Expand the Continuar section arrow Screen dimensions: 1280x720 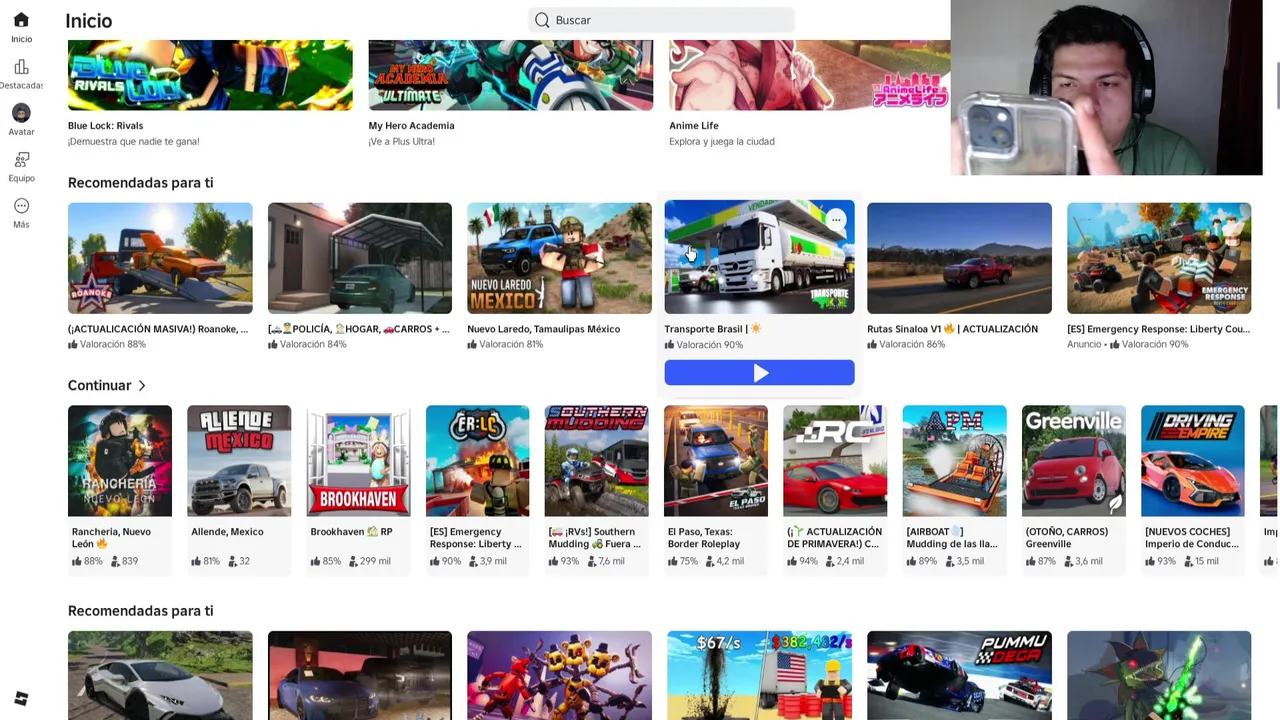(142, 385)
